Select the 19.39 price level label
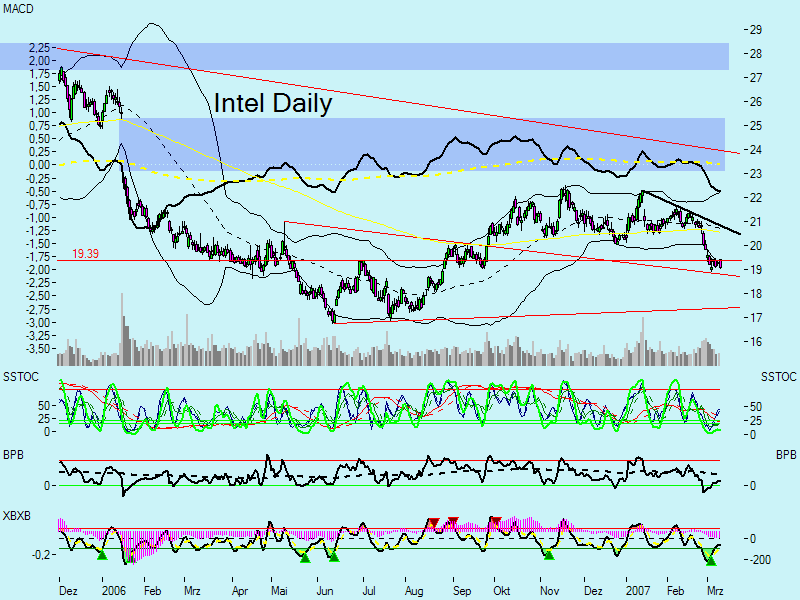The height and width of the screenshot is (600, 800). pos(84,254)
